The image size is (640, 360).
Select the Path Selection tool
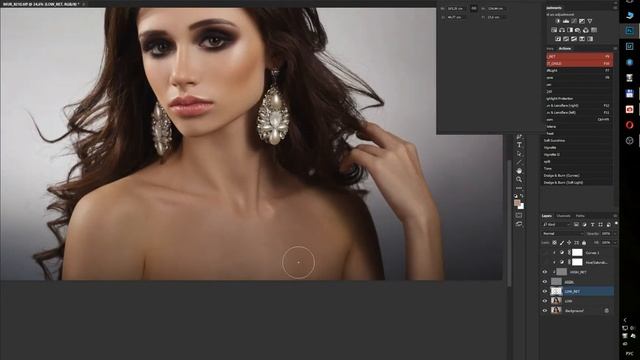519,154
